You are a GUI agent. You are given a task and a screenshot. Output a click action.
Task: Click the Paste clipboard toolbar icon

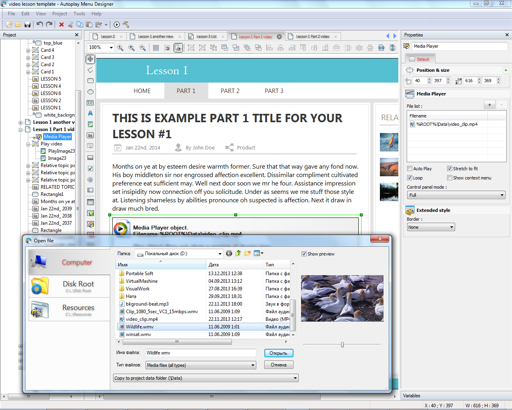tap(89, 24)
